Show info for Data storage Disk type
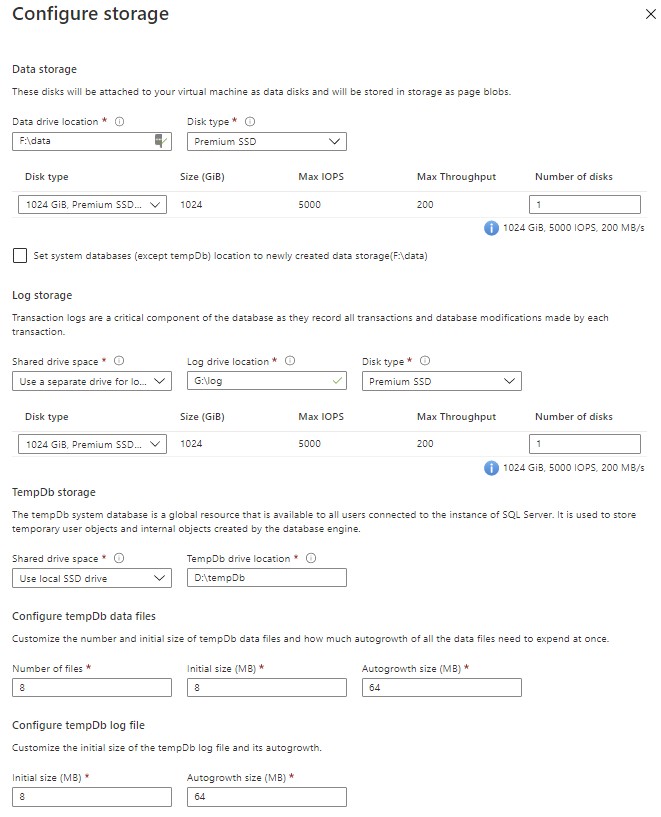 point(250,121)
